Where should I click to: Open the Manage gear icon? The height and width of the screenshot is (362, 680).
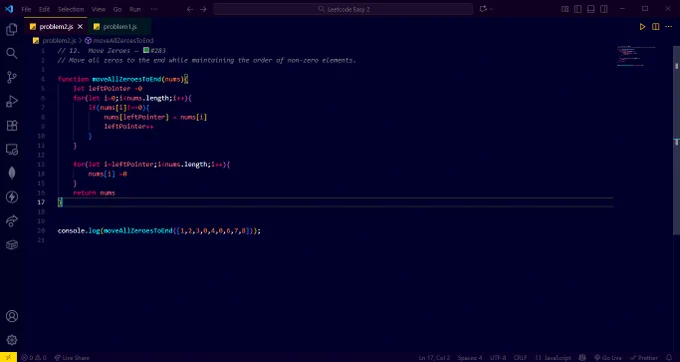pyautogui.click(x=12, y=340)
